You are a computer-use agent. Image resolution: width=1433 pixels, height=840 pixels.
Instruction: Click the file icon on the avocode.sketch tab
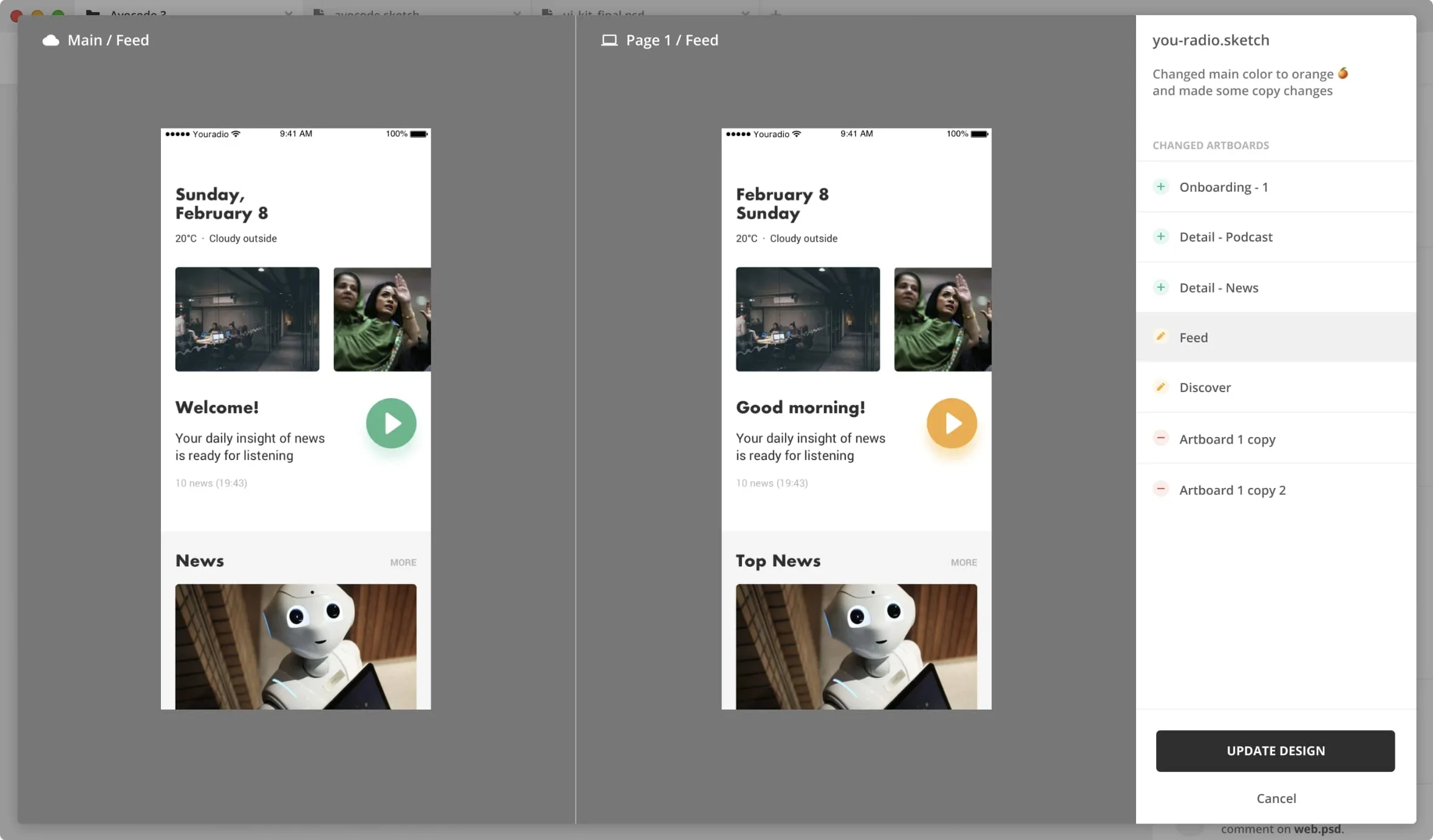point(318,13)
